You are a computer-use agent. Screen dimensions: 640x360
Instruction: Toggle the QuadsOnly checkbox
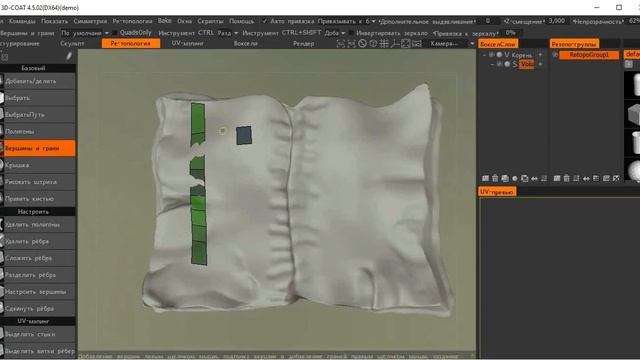tap(115, 33)
